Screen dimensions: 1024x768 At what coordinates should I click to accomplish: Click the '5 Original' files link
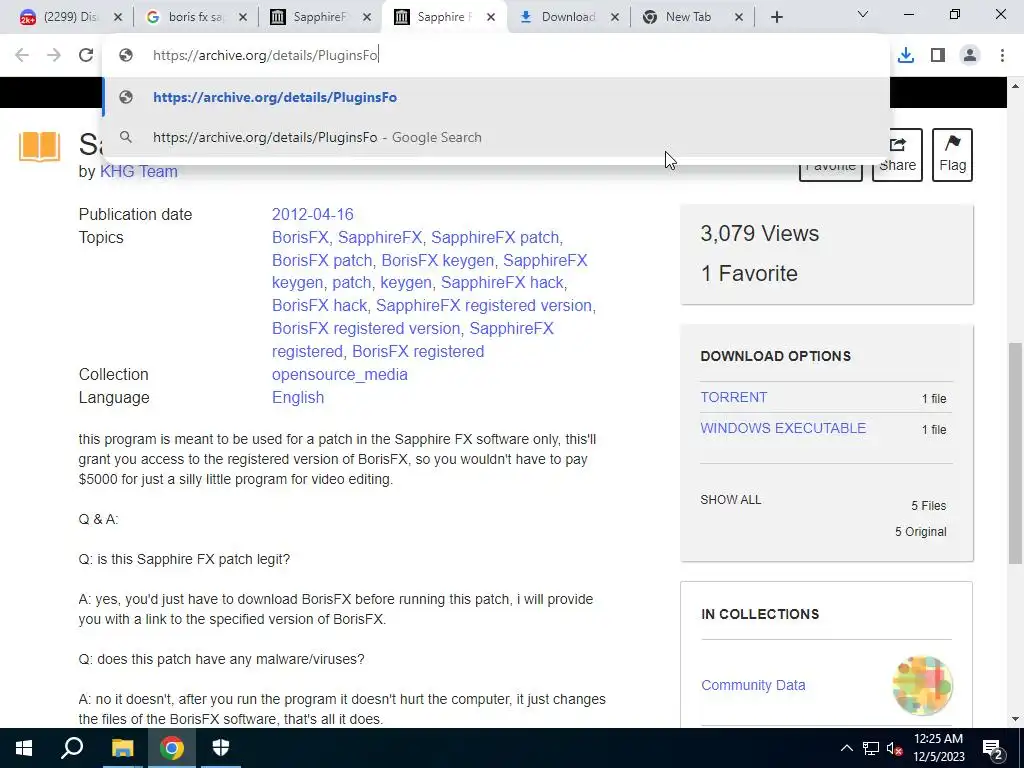(920, 532)
